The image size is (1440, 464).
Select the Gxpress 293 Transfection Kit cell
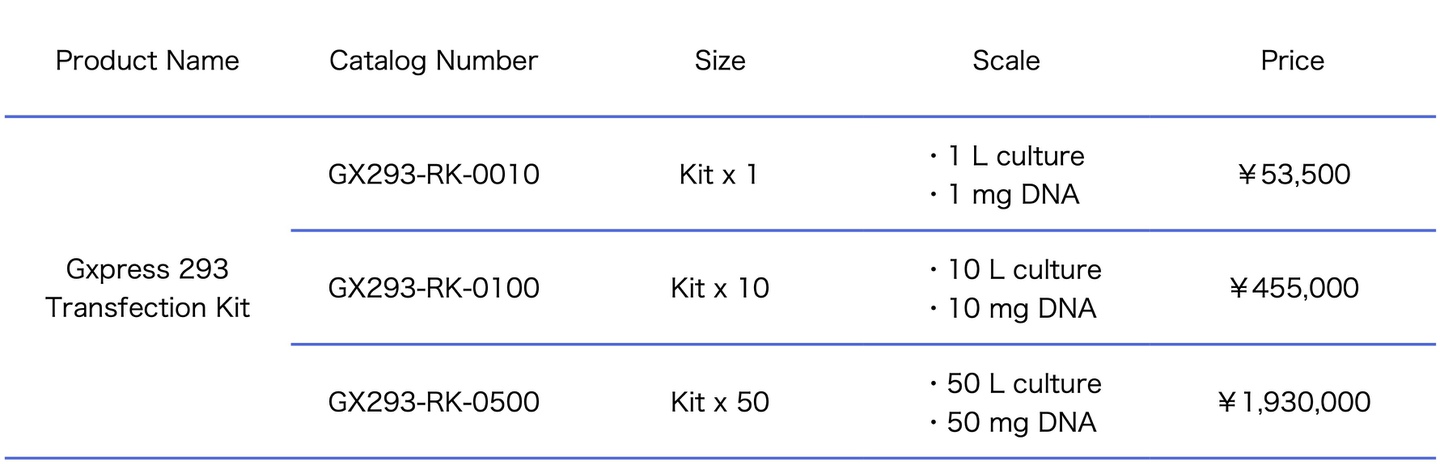(147, 288)
